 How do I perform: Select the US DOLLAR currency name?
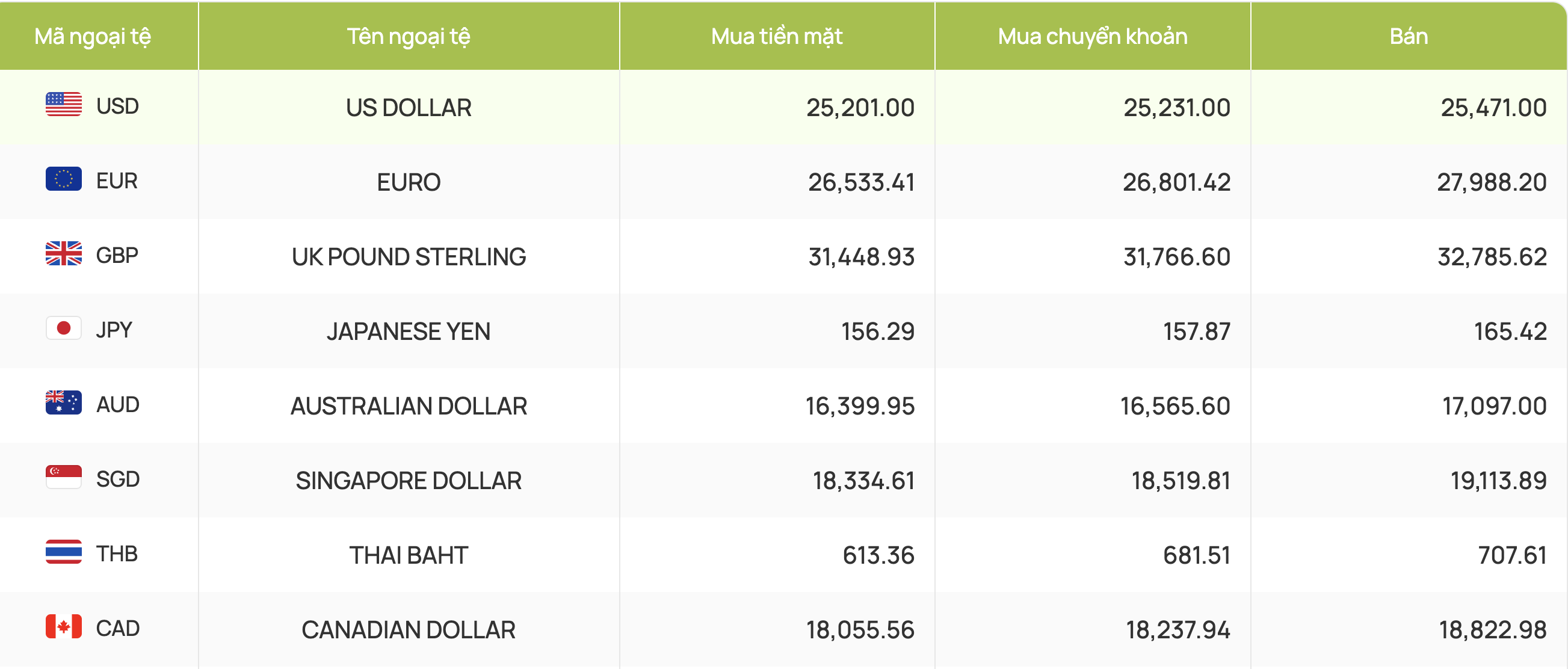[409, 108]
